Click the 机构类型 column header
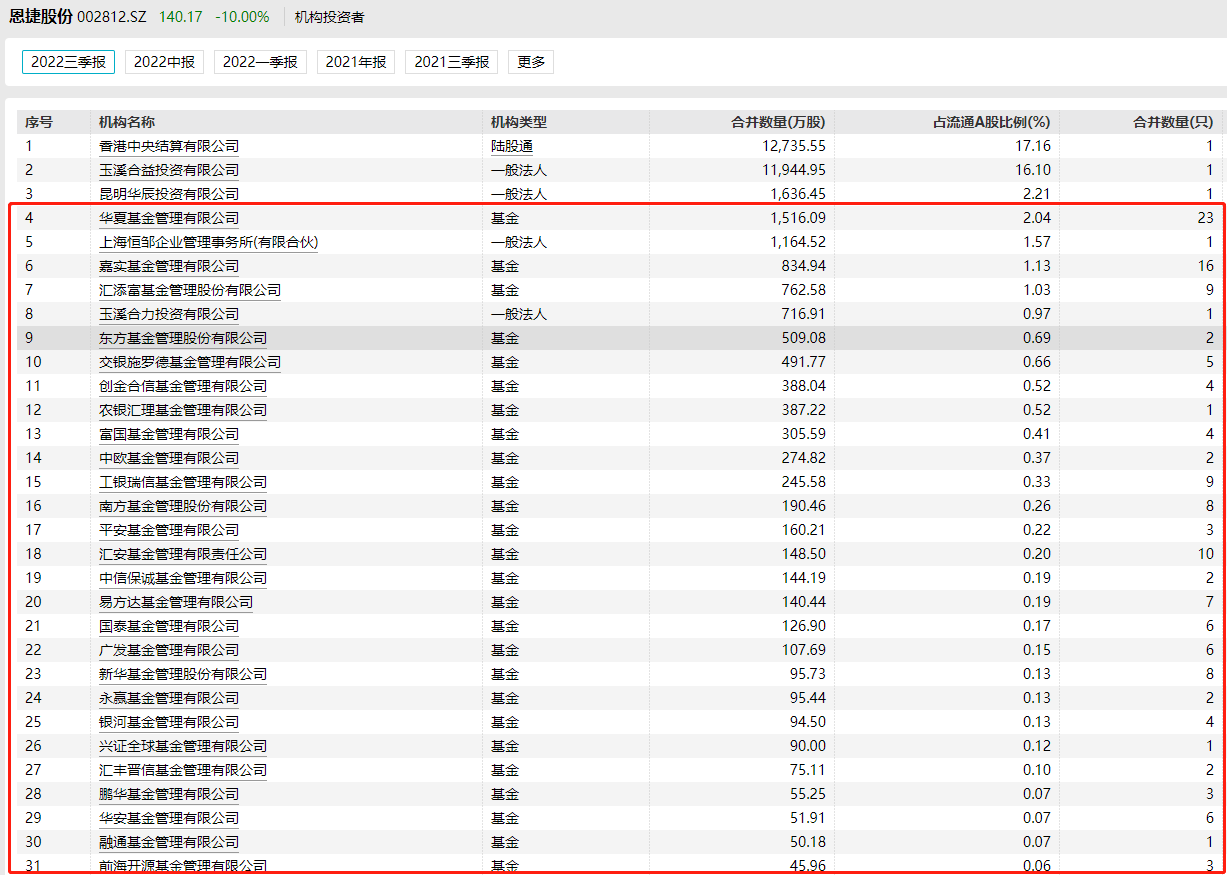This screenshot has height=875, width=1227. pyautogui.click(x=519, y=122)
